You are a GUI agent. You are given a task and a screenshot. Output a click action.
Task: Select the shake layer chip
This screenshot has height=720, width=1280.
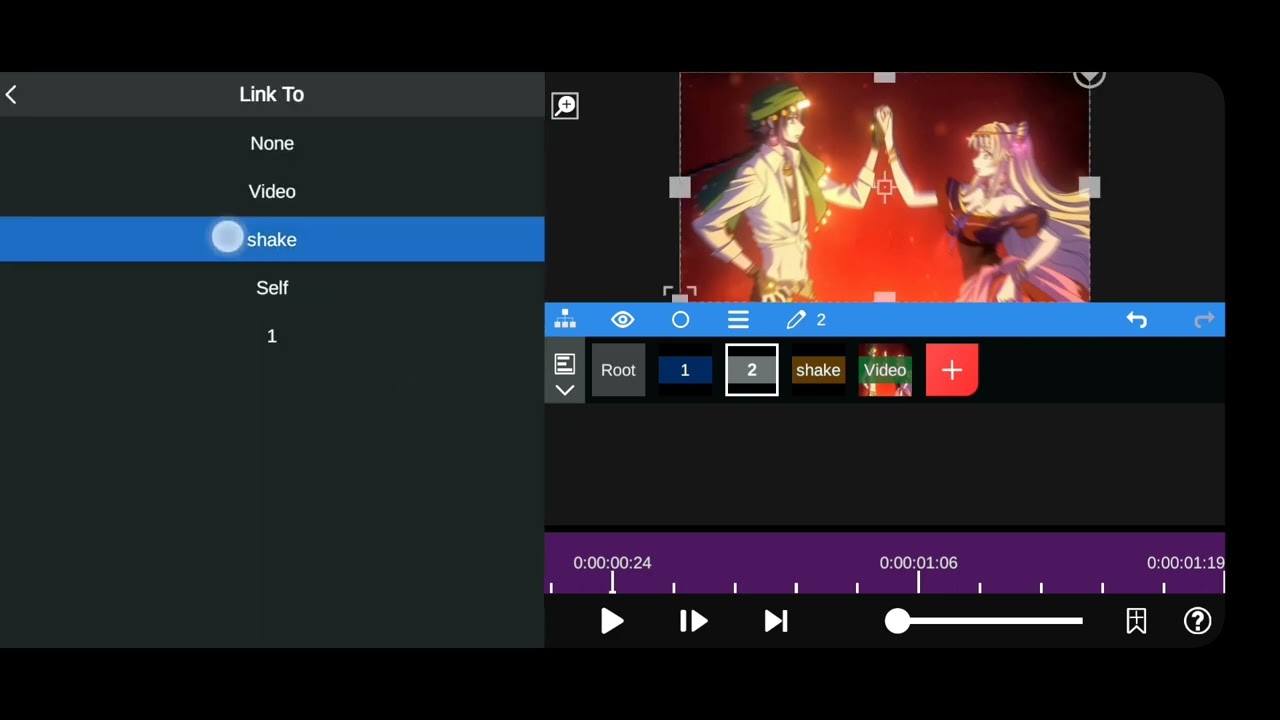[x=818, y=370]
